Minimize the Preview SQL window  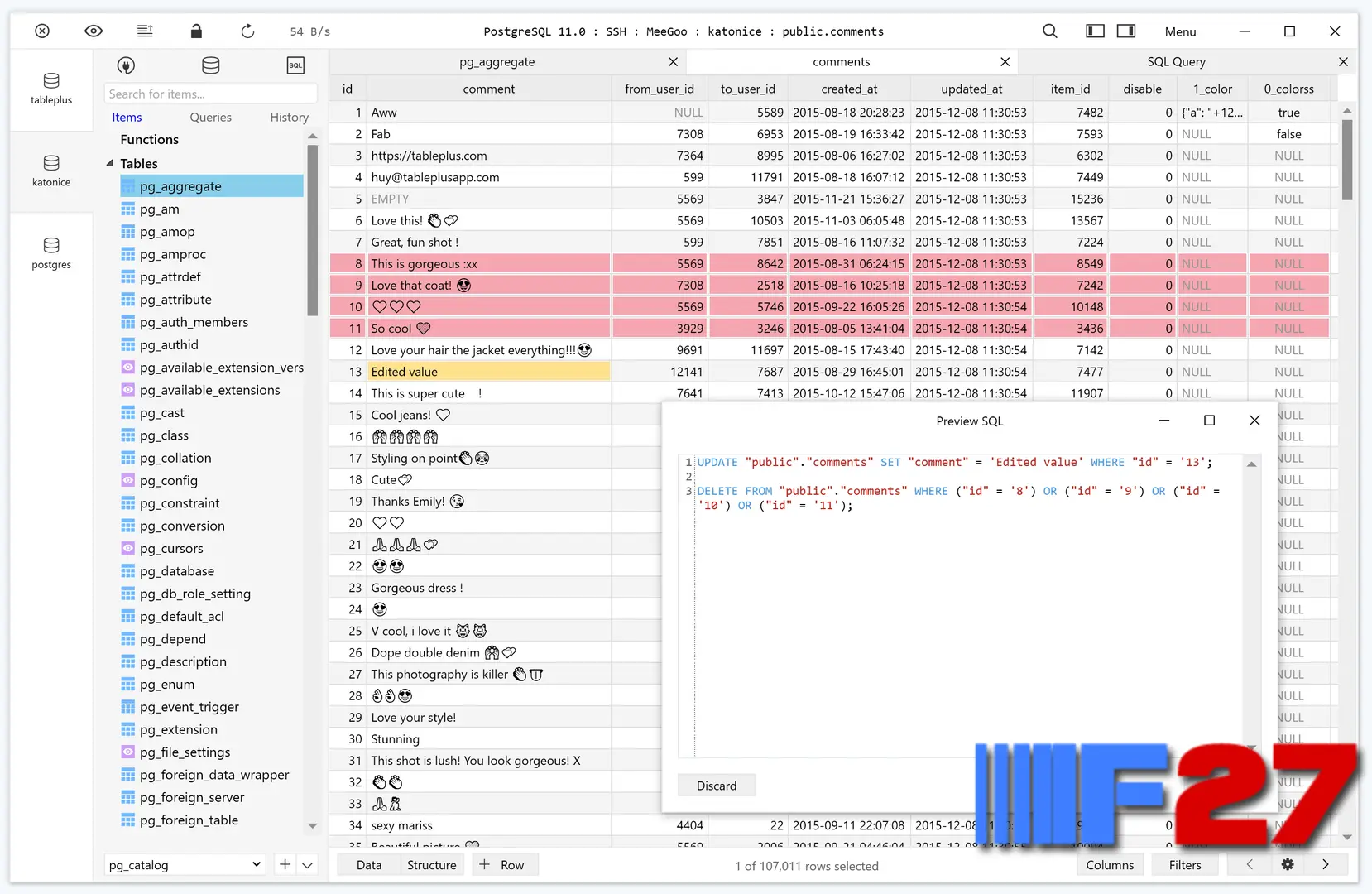click(x=1164, y=421)
